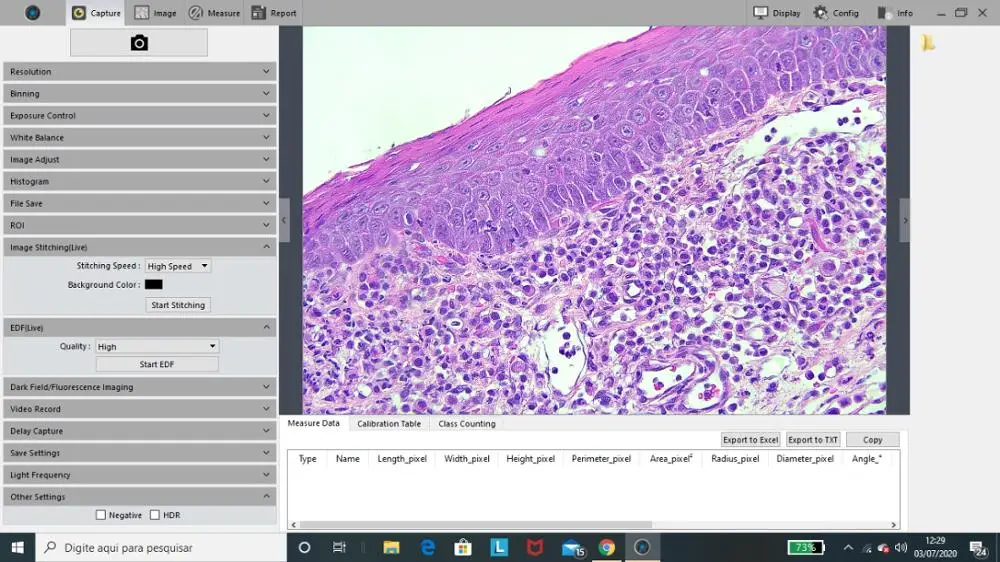This screenshot has width=1000, height=562.
Task: Open the Measure tab
Action: point(214,13)
